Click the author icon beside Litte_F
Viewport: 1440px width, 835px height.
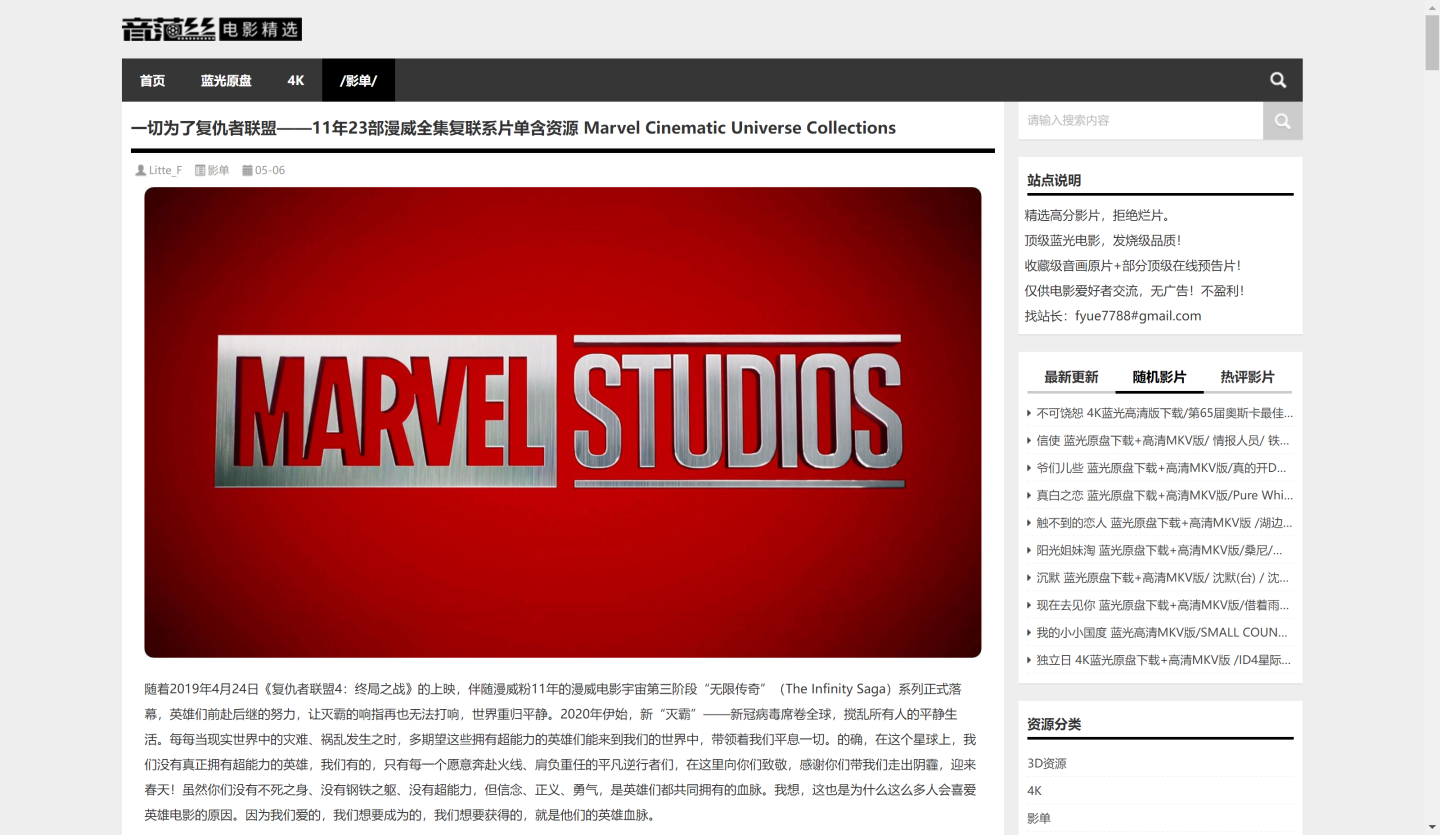click(x=140, y=170)
